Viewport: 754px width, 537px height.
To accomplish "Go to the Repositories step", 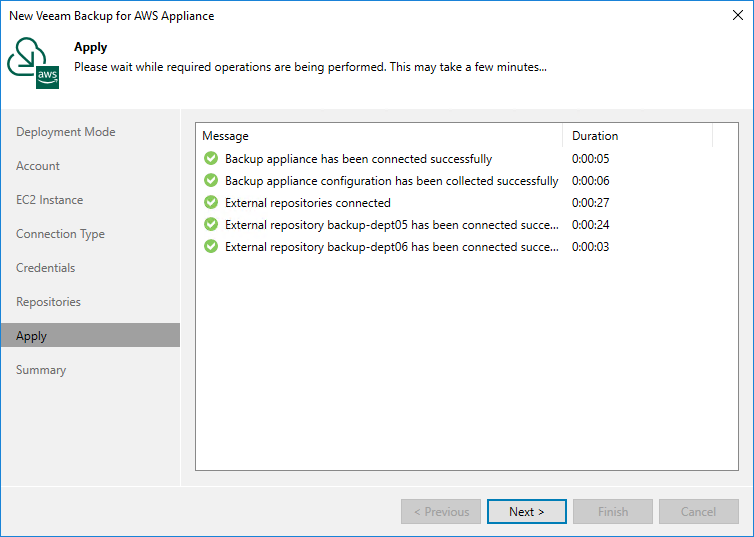I will click(49, 302).
